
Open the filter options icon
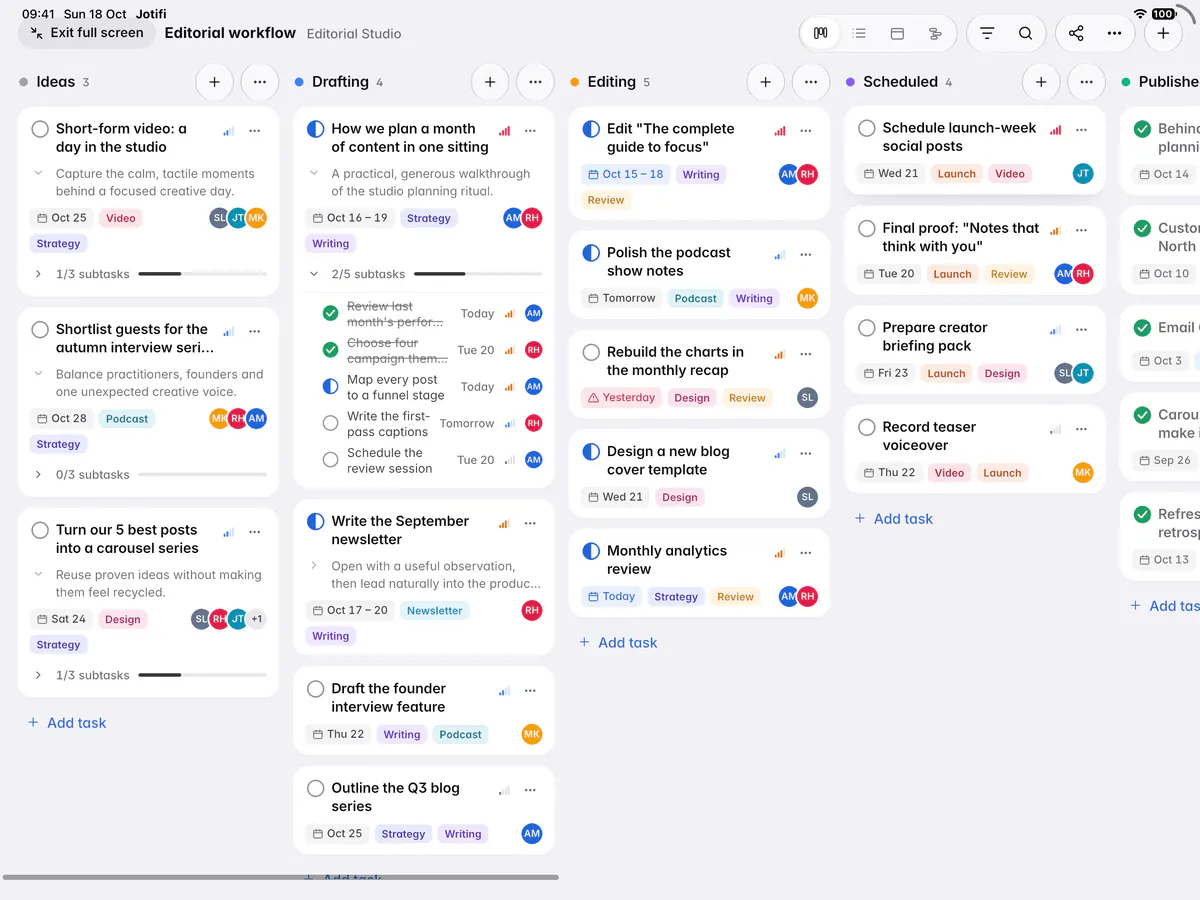(987, 33)
